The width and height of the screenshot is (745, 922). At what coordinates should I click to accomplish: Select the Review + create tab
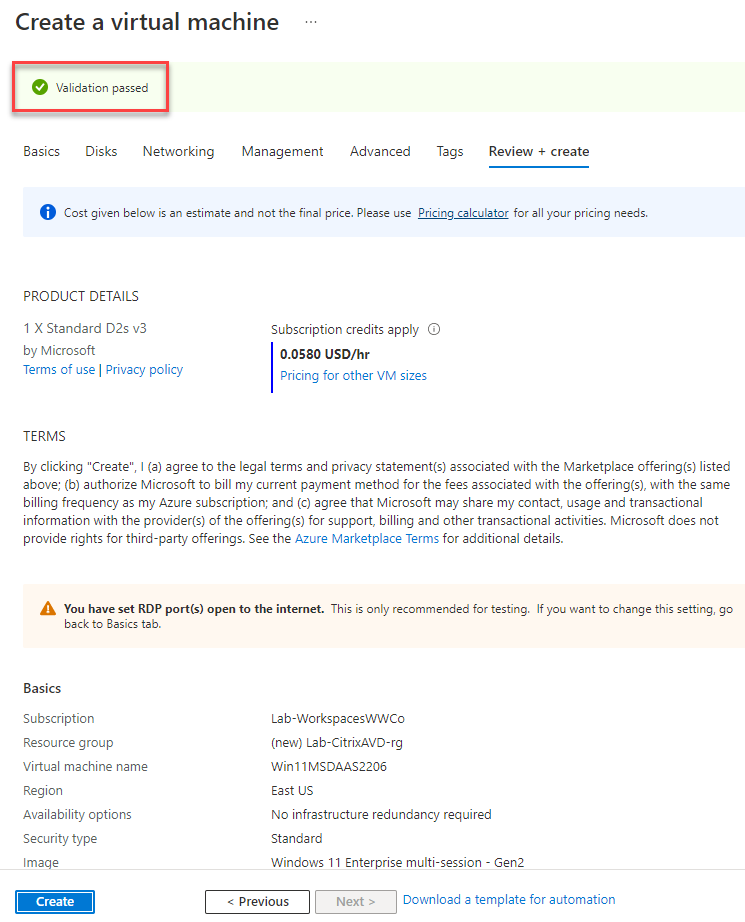pyautogui.click(x=539, y=151)
